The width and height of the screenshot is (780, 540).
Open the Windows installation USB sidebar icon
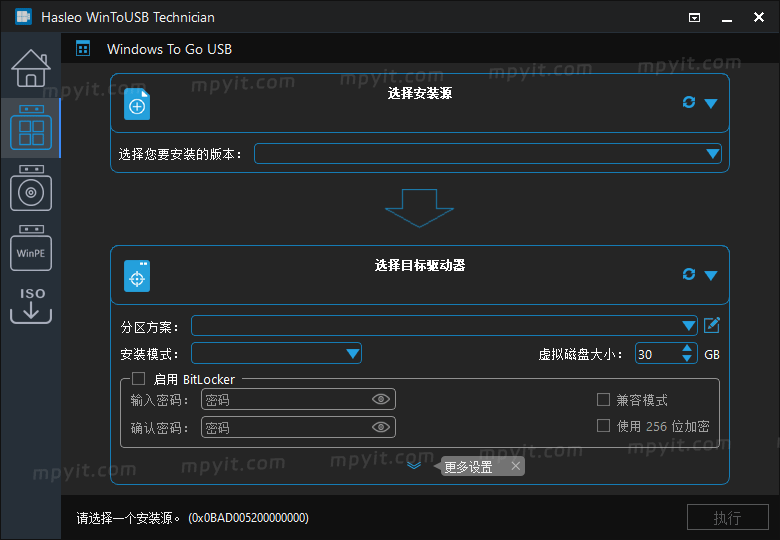click(x=31, y=188)
